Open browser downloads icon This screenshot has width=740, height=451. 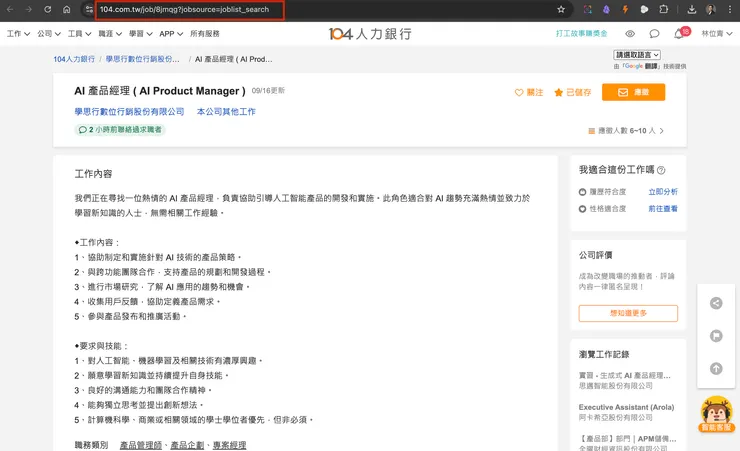pyautogui.click(x=691, y=9)
